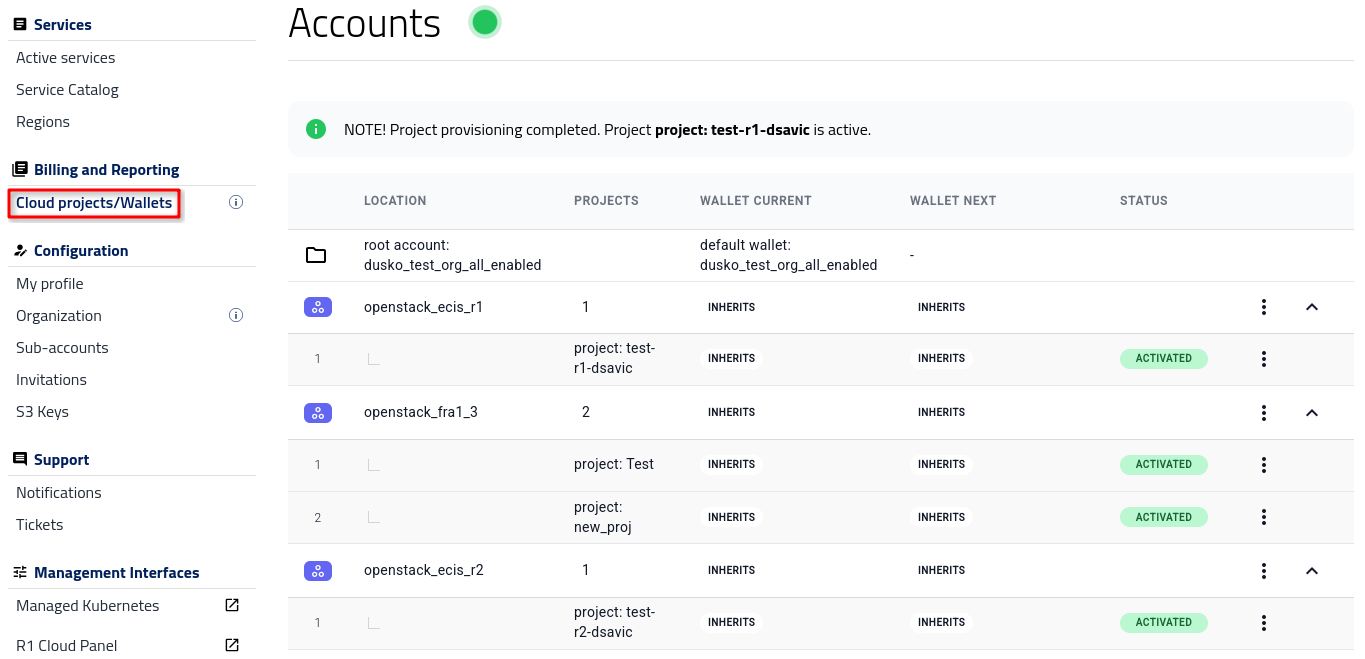Click info icon next to Cloud projects/Wallets

(236, 202)
